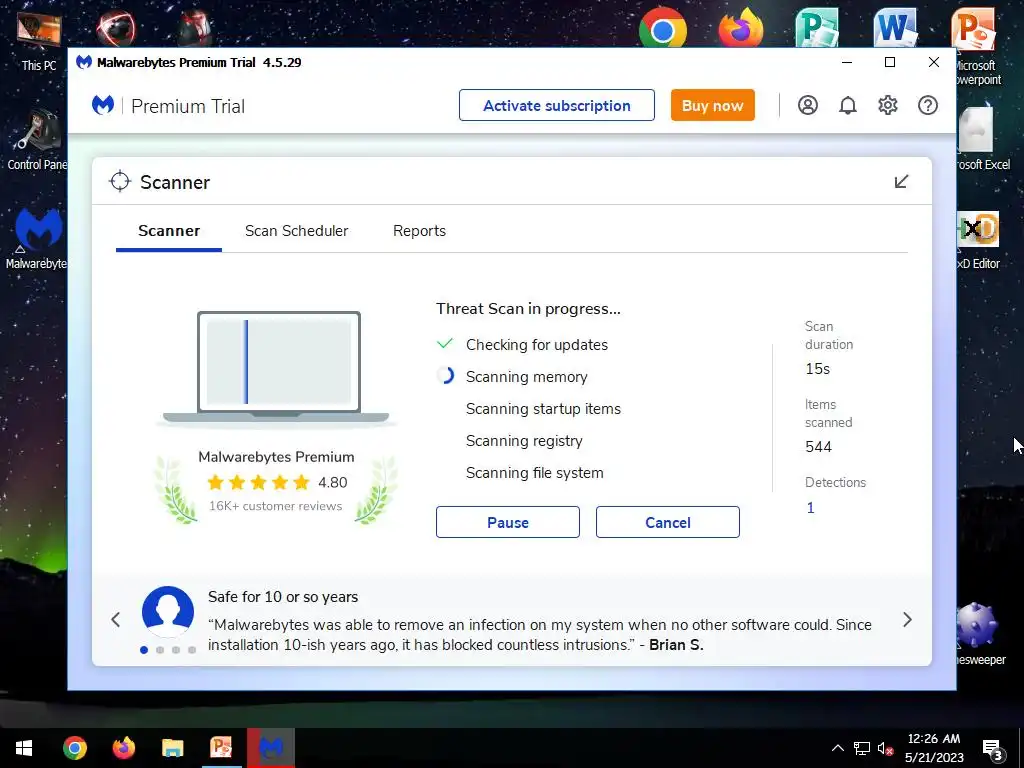Open File Explorer from the taskbar
The image size is (1024, 768).
click(172, 748)
